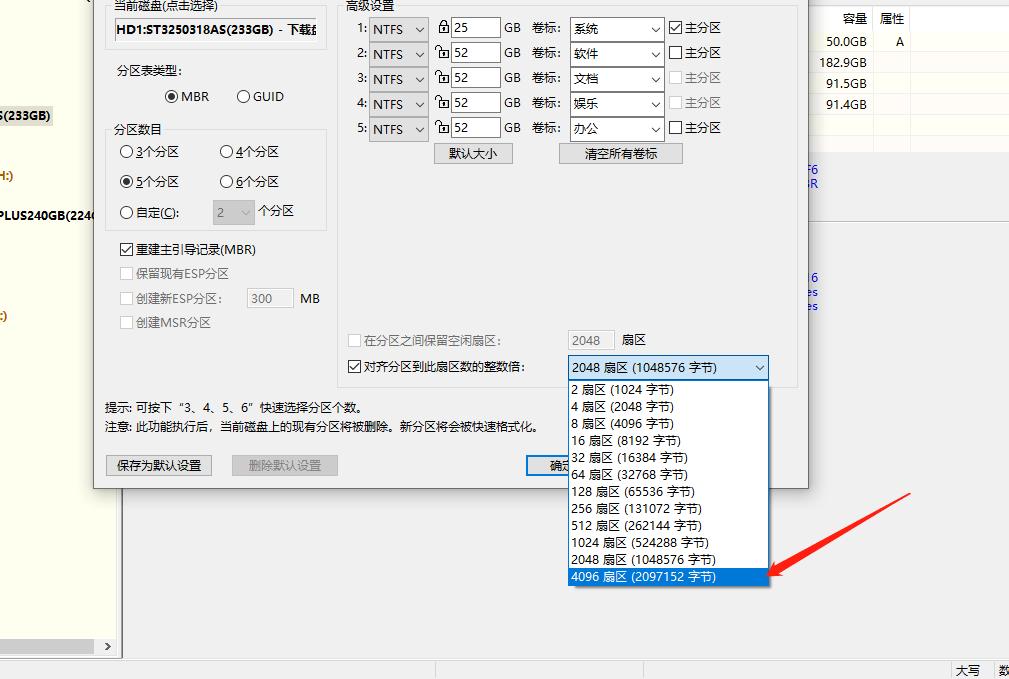Check 主分区 for partition 2
Viewport: 1009px width, 679px height.
pos(676,53)
